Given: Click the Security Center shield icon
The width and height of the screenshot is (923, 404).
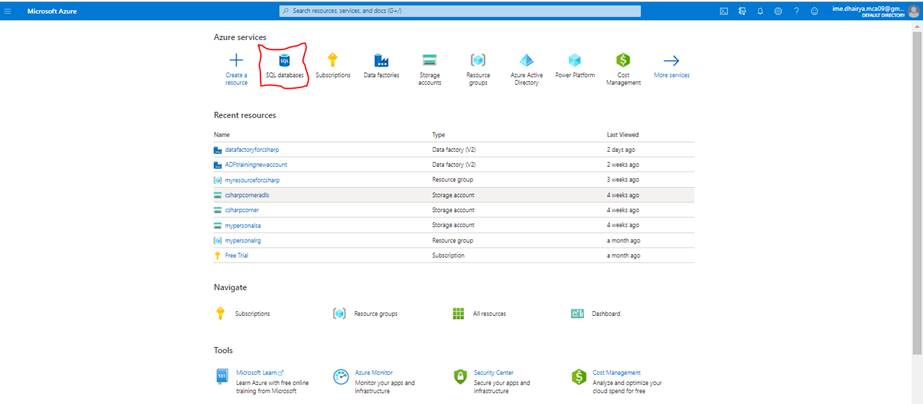Looking at the screenshot, I should pyautogui.click(x=460, y=377).
